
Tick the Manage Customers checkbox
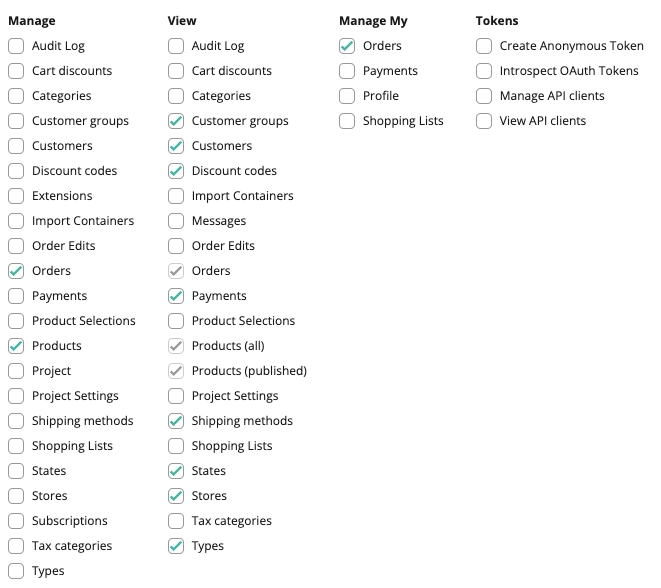point(16,146)
